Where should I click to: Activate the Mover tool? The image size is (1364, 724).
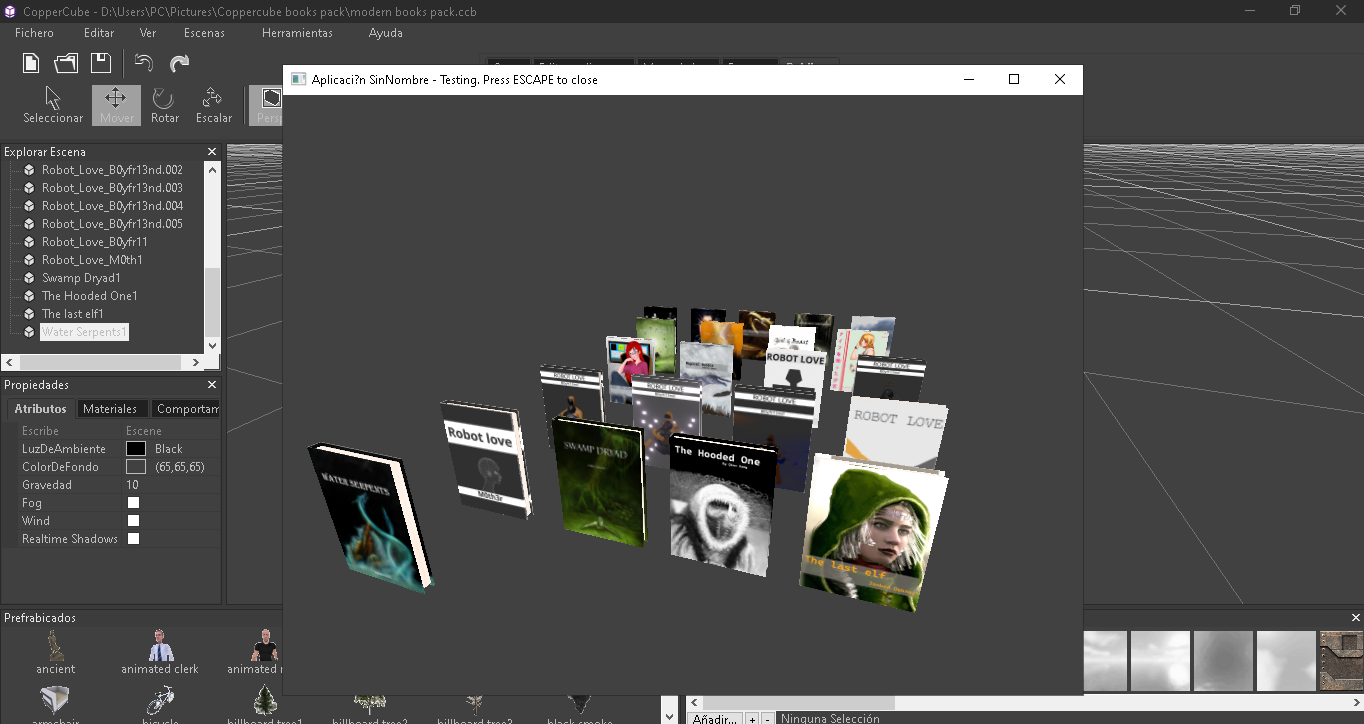(116, 105)
